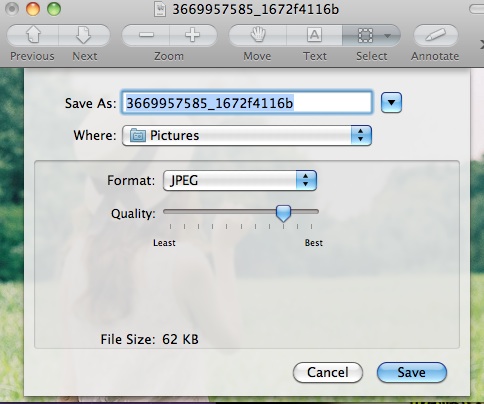This screenshot has height=404, width=484.
Task: Click the Cancel button
Action: point(328,372)
